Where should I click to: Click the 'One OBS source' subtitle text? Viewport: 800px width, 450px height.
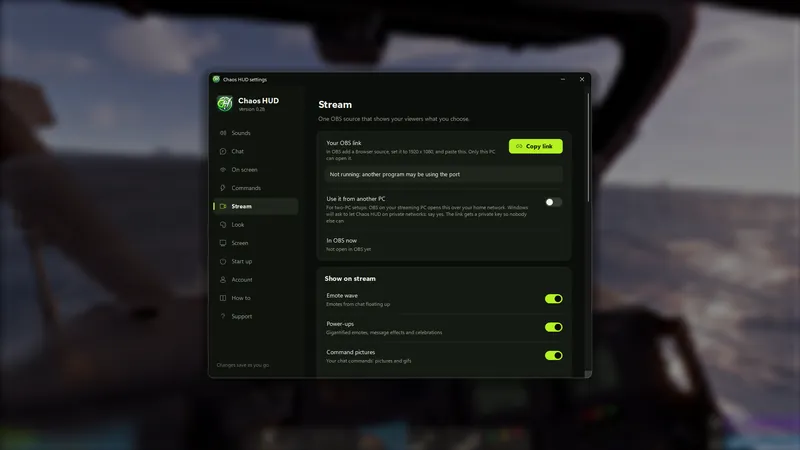click(x=394, y=119)
